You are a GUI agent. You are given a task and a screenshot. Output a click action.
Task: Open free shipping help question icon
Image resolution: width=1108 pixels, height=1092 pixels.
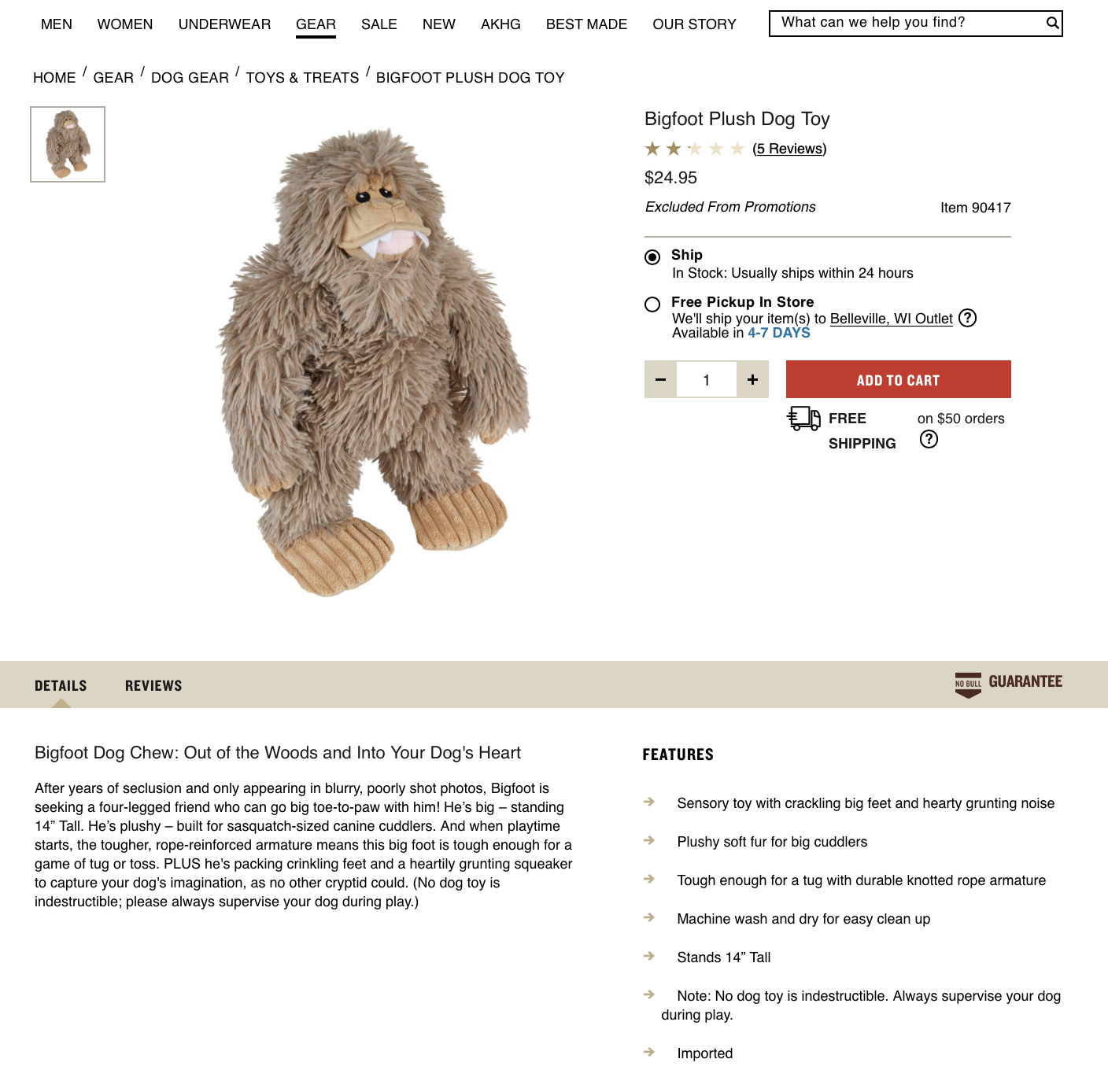pos(929,439)
